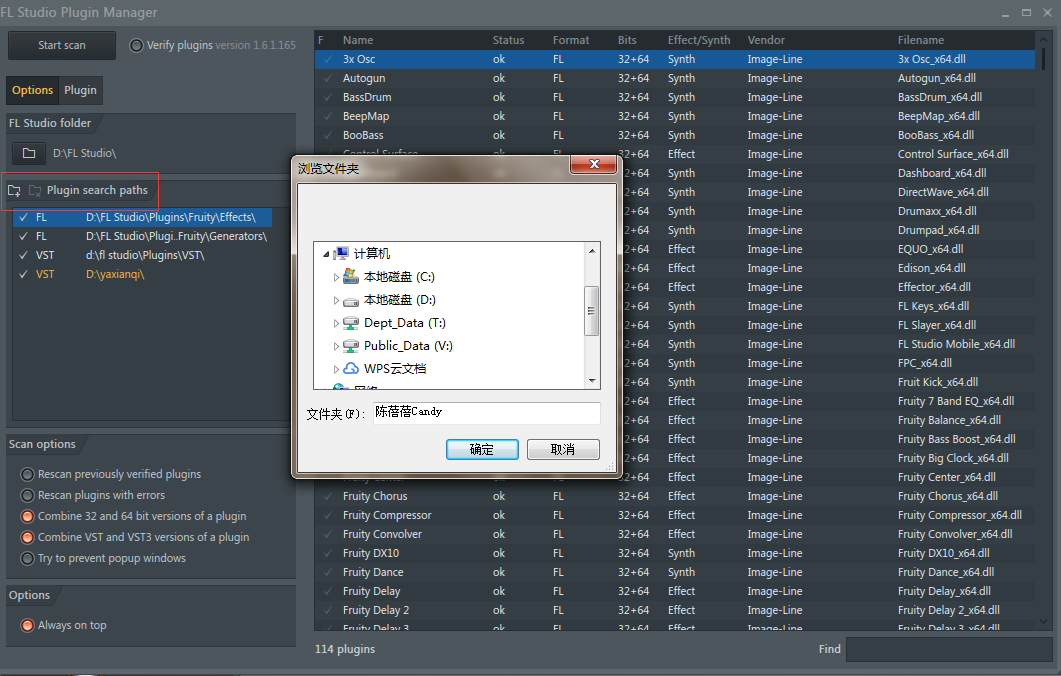Uncheck the Fruity\Effects FL search path
The image size is (1061, 676).
(x=24, y=217)
